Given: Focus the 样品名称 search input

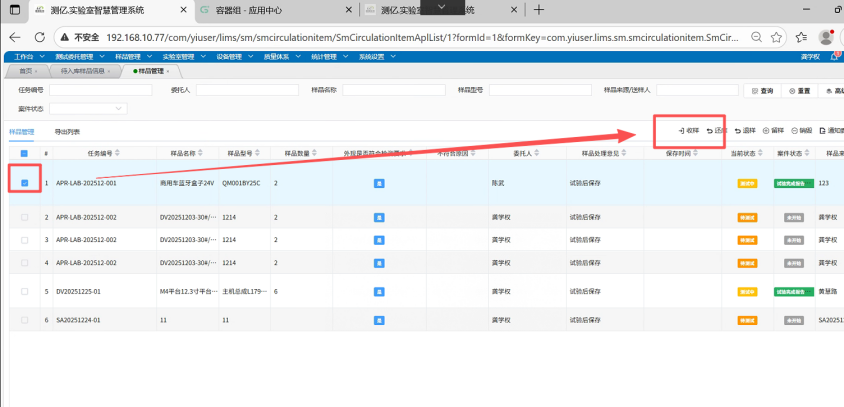Looking at the screenshot, I should 394,90.
